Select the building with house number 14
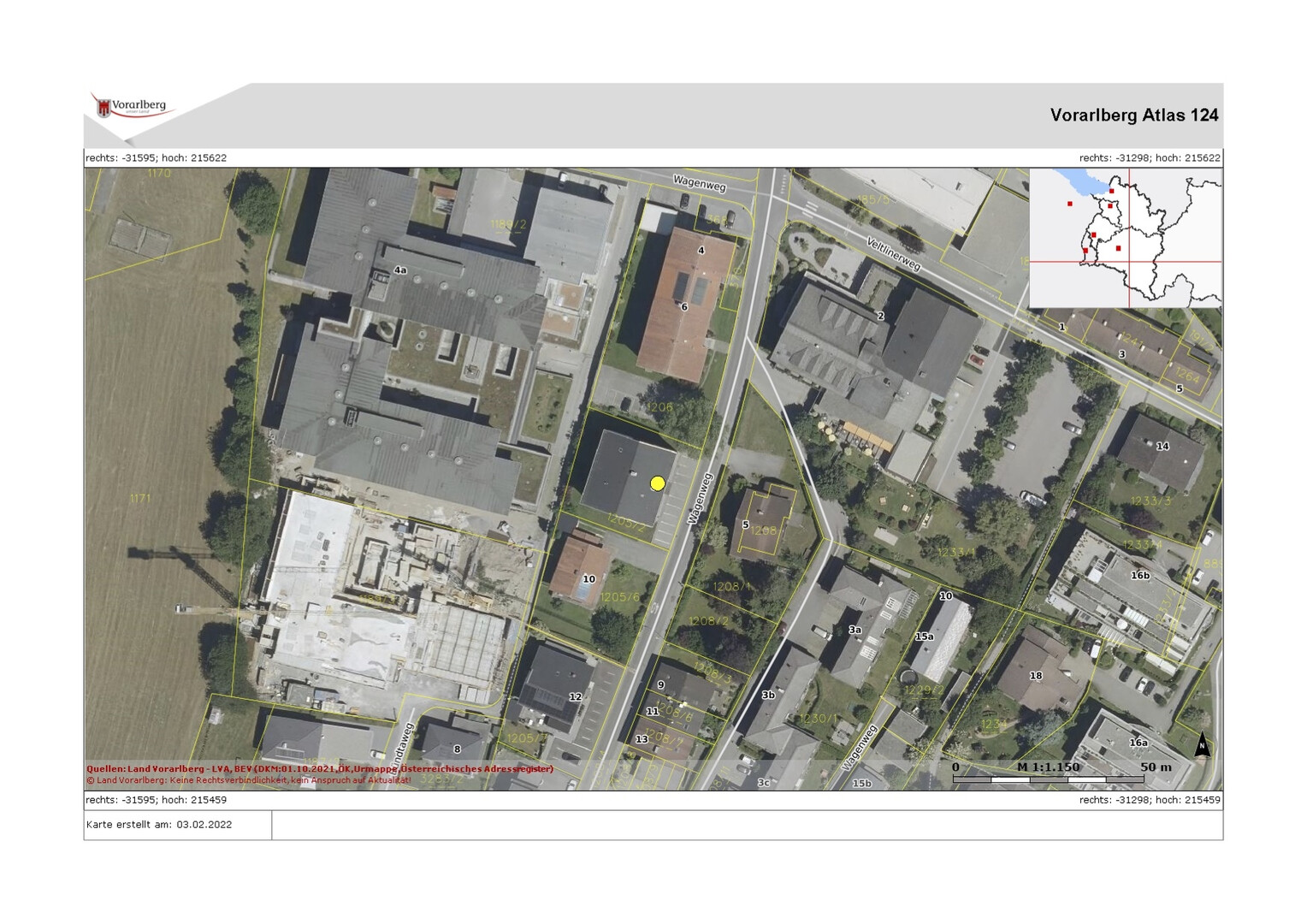Screen dimensions: 1307x924 click(x=1162, y=447)
